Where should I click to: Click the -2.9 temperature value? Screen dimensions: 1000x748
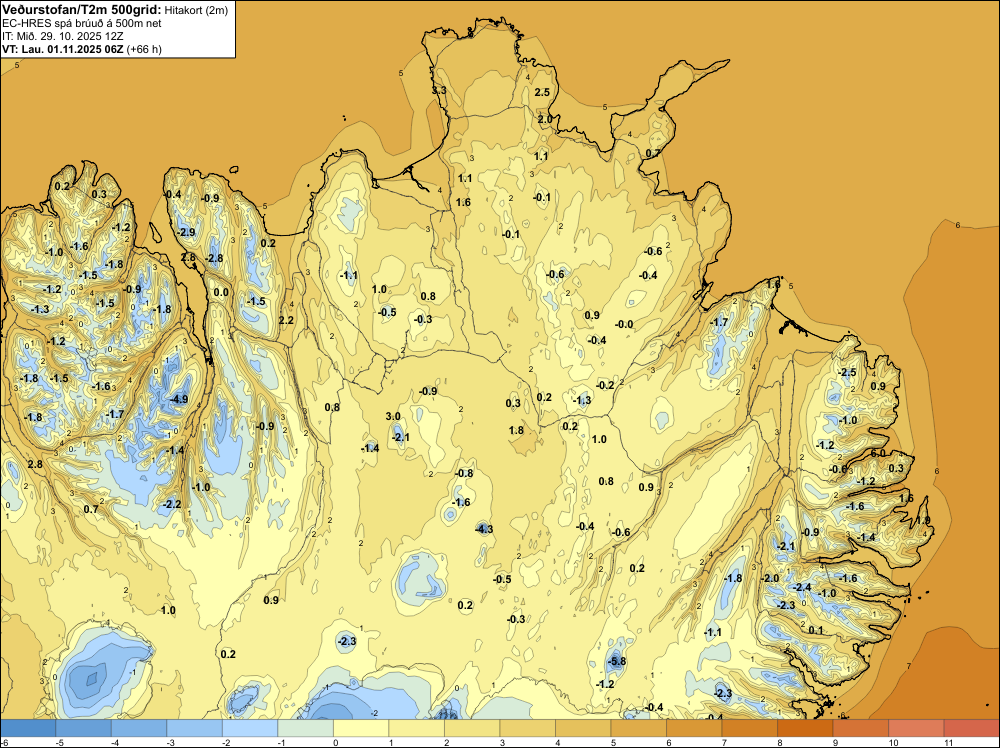(186, 232)
